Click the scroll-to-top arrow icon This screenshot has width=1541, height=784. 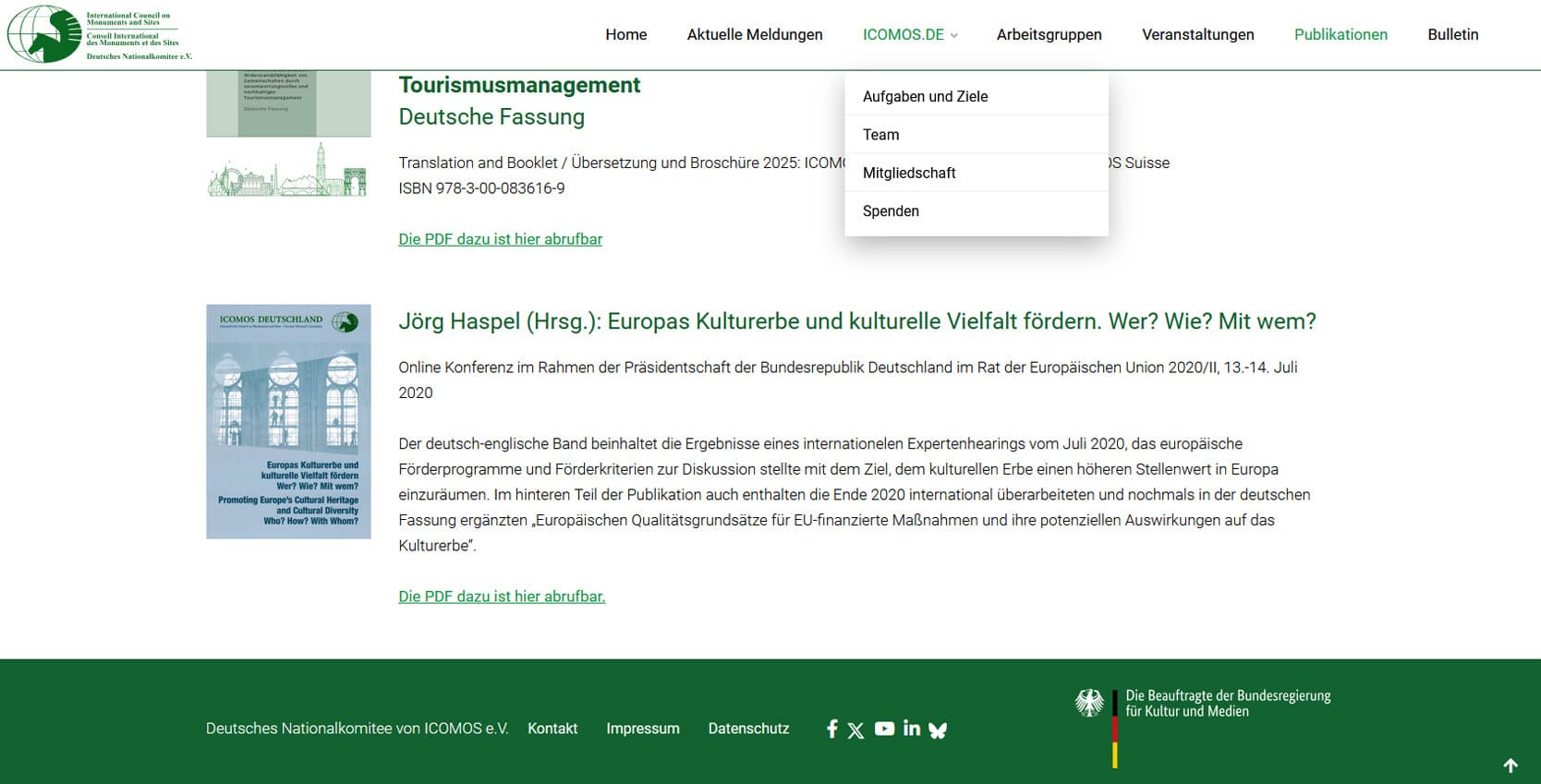pyautogui.click(x=1511, y=765)
